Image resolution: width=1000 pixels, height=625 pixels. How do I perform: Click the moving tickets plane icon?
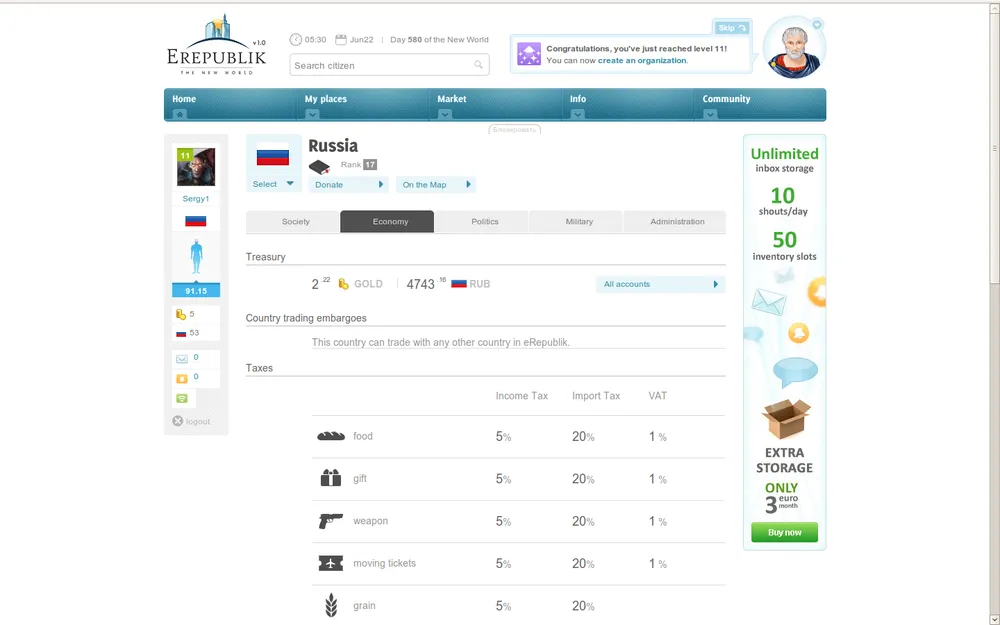331,563
